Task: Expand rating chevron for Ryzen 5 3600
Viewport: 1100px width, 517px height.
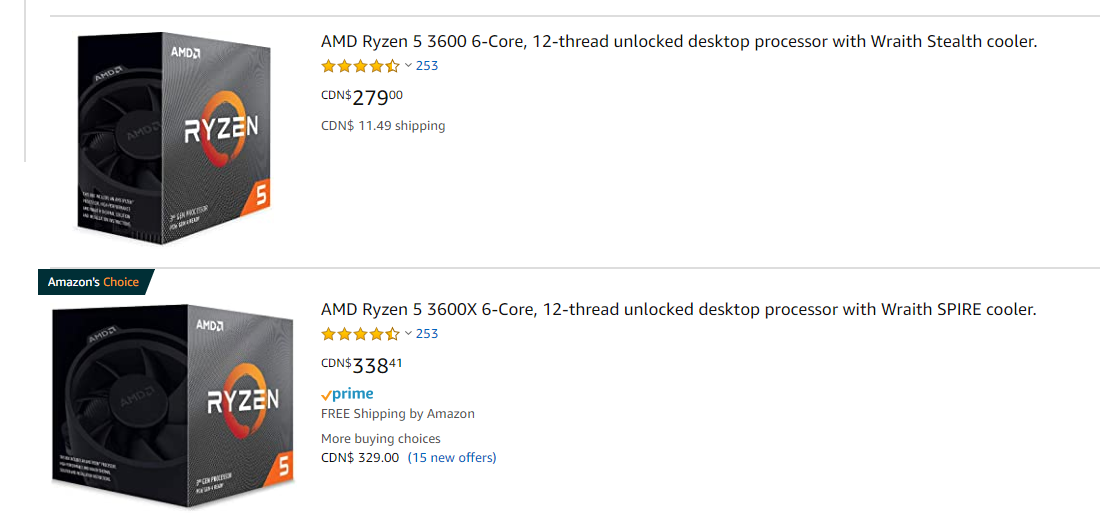Action: tap(408, 66)
